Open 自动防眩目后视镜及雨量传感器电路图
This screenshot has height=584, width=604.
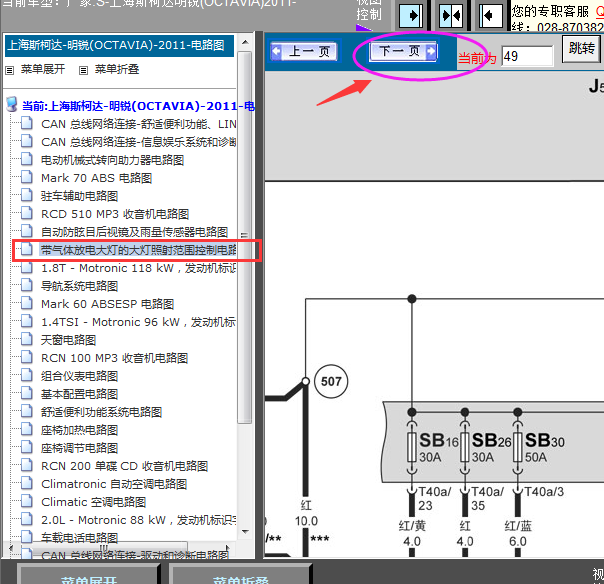pyautogui.click(x=134, y=232)
